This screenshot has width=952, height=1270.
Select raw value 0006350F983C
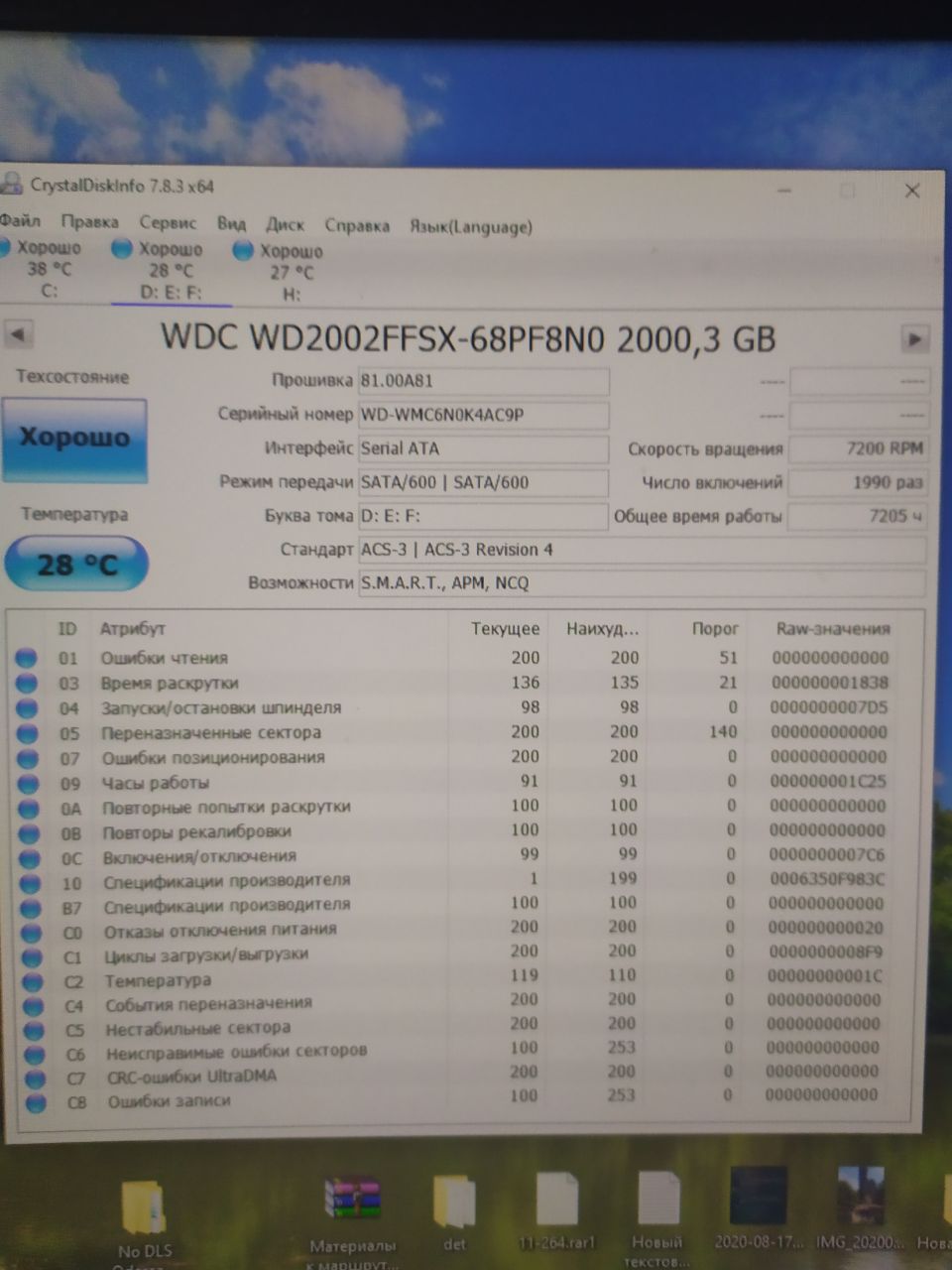point(826,878)
